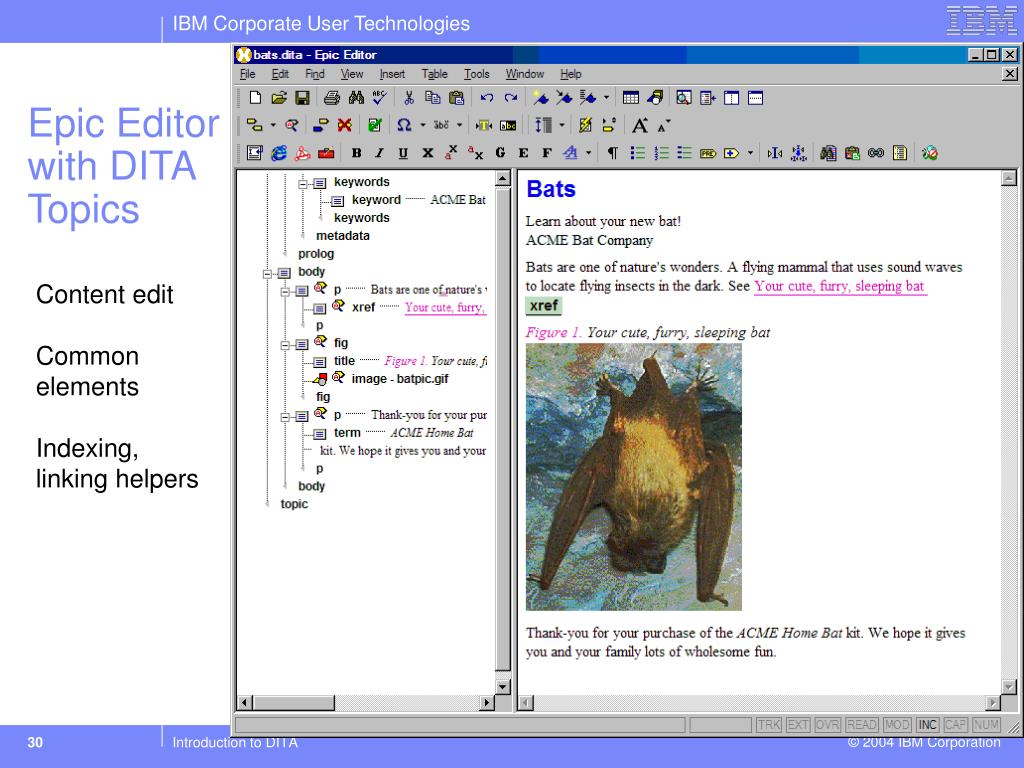
Task: Apply subscript formatting
Action: tap(475, 153)
